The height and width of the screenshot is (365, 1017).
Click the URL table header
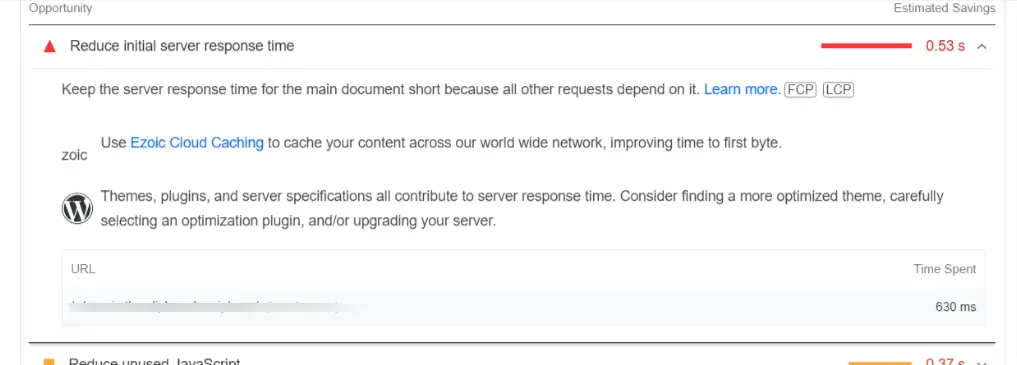[x=83, y=269]
